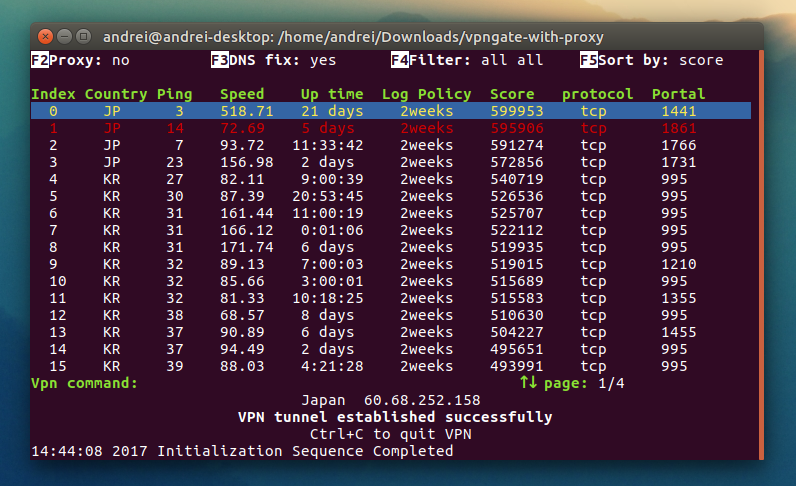The height and width of the screenshot is (486, 796).
Task: Click uptime value 0:01:06
Action: click(332, 230)
